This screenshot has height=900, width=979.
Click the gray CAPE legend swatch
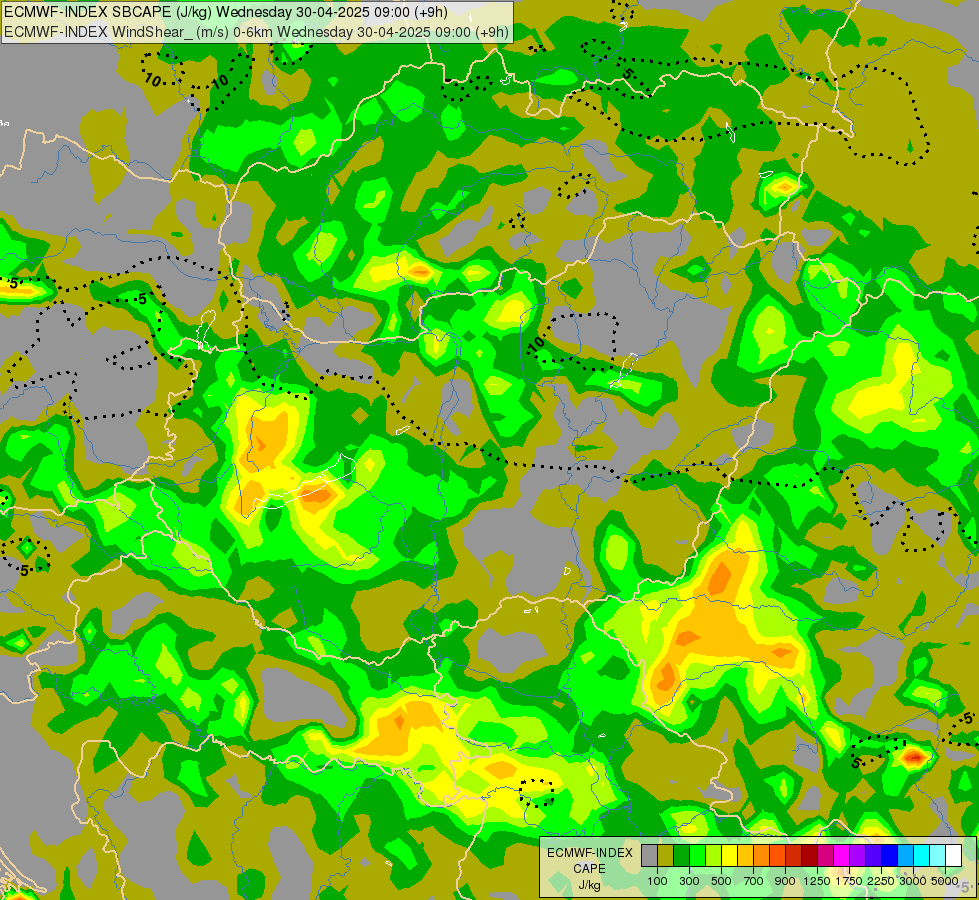tap(649, 856)
